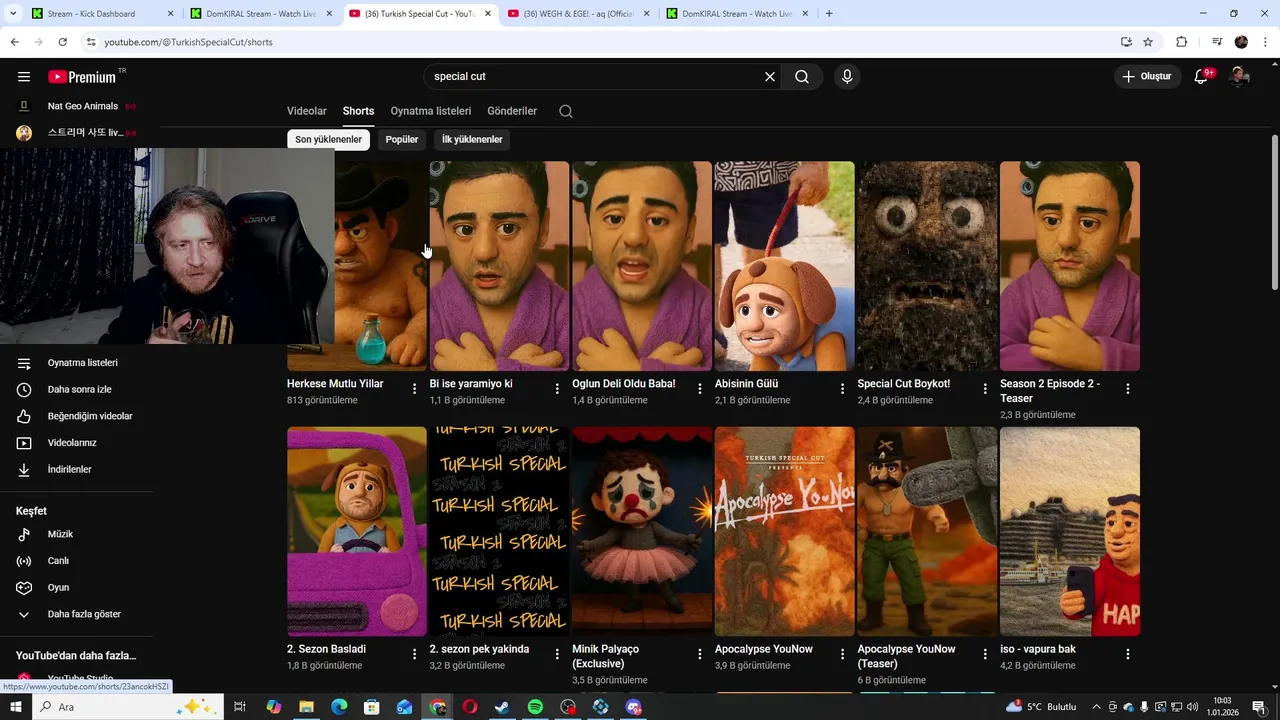1280x720 pixels.
Task: Open the title Oglun Deli Oldu Baba!
Action: [x=624, y=384]
